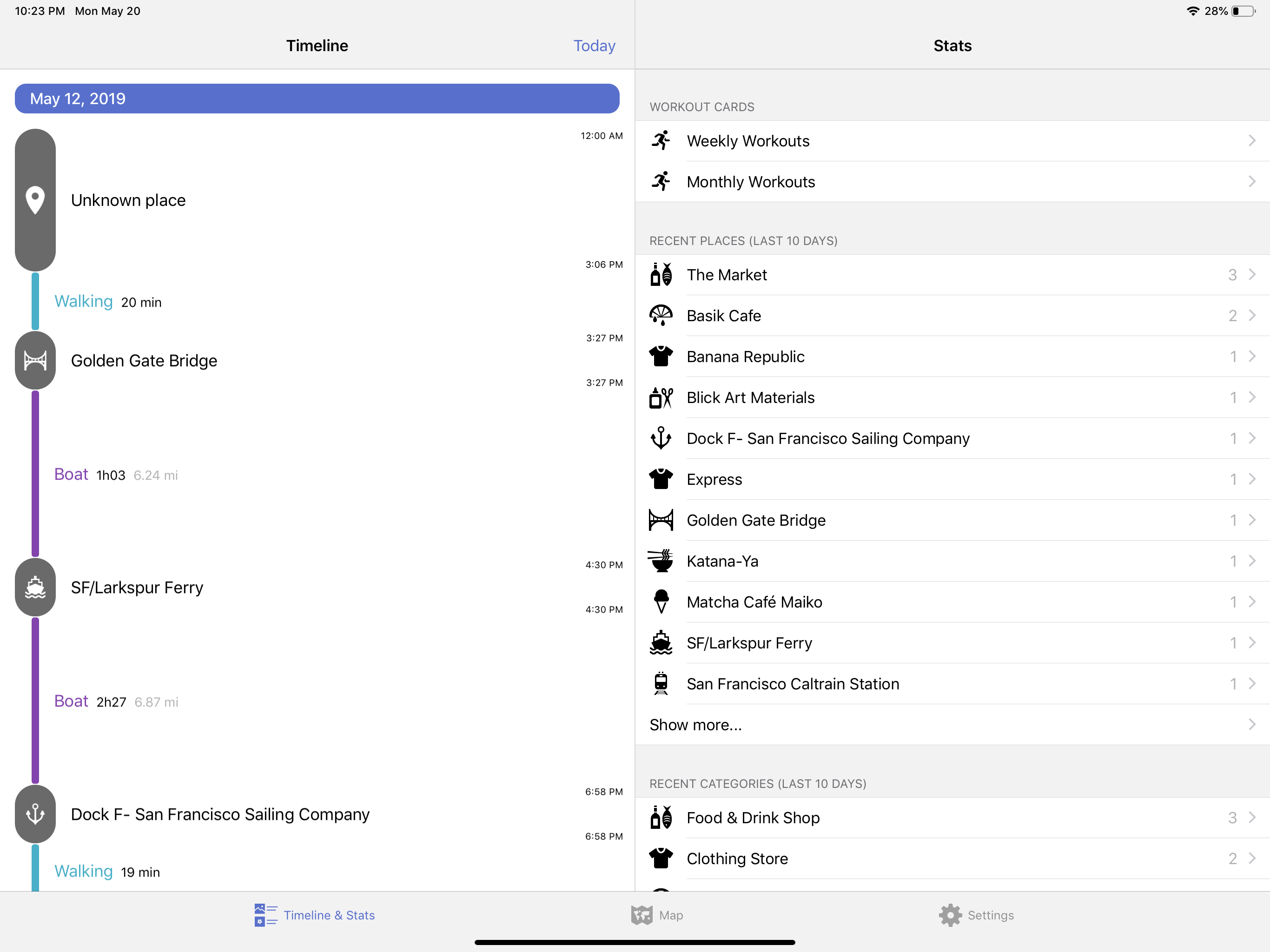
Task: Open San Francisco Caltrain Station row
Action: click(952, 683)
